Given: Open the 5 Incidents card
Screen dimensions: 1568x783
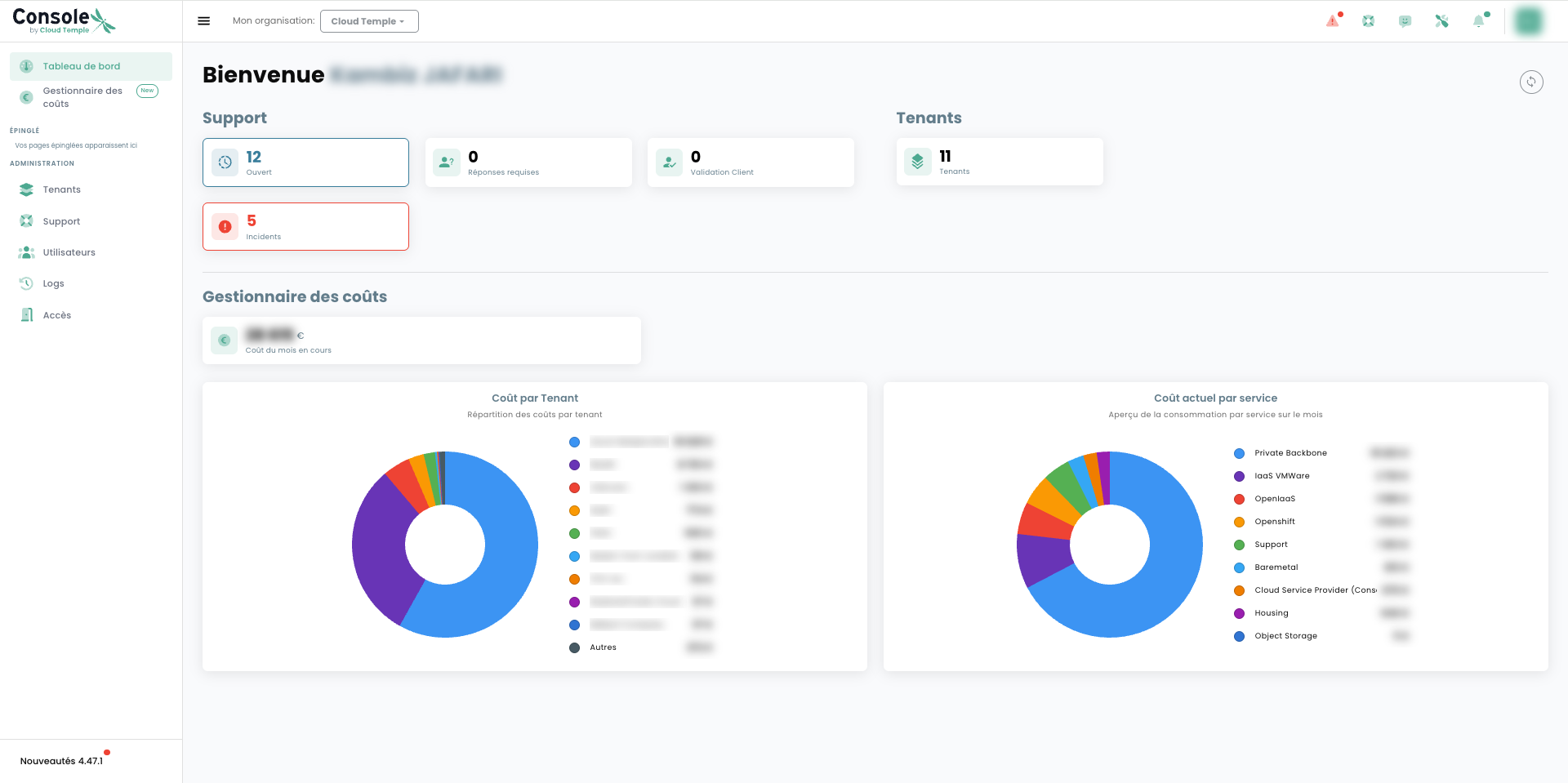Looking at the screenshot, I should click(x=305, y=226).
